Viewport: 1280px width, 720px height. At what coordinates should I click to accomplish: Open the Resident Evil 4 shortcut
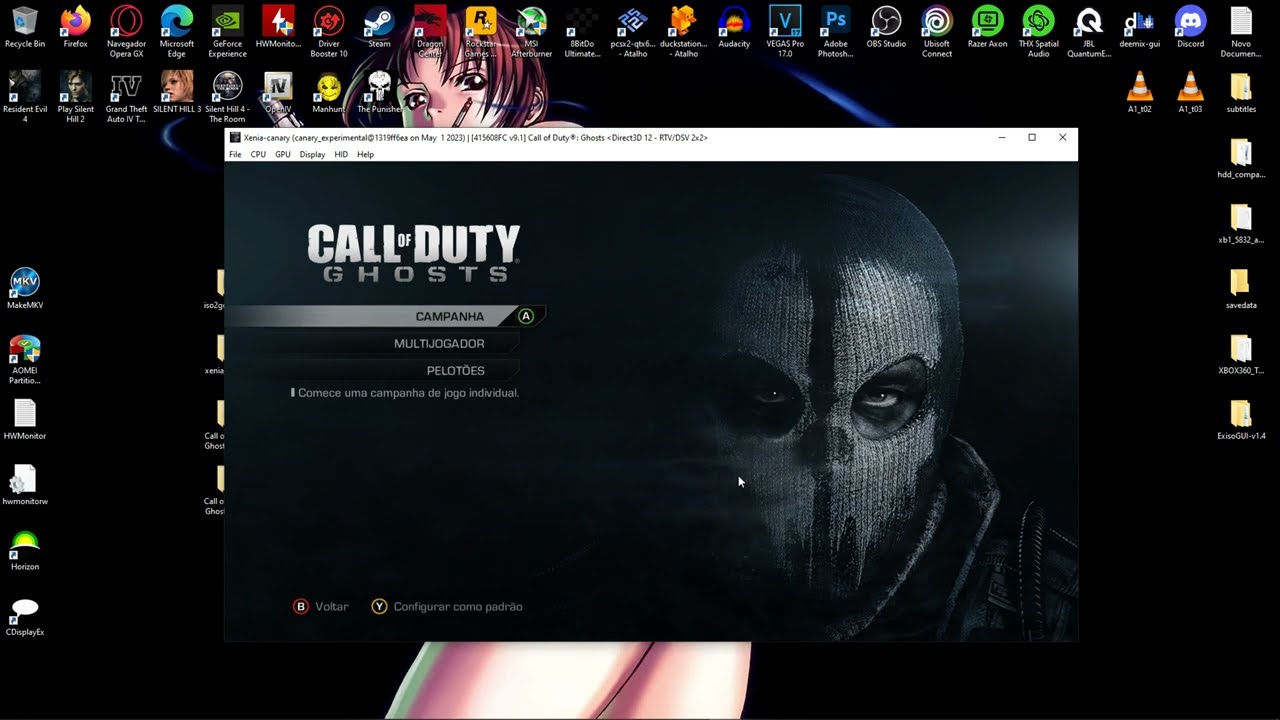(x=25, y=97)
